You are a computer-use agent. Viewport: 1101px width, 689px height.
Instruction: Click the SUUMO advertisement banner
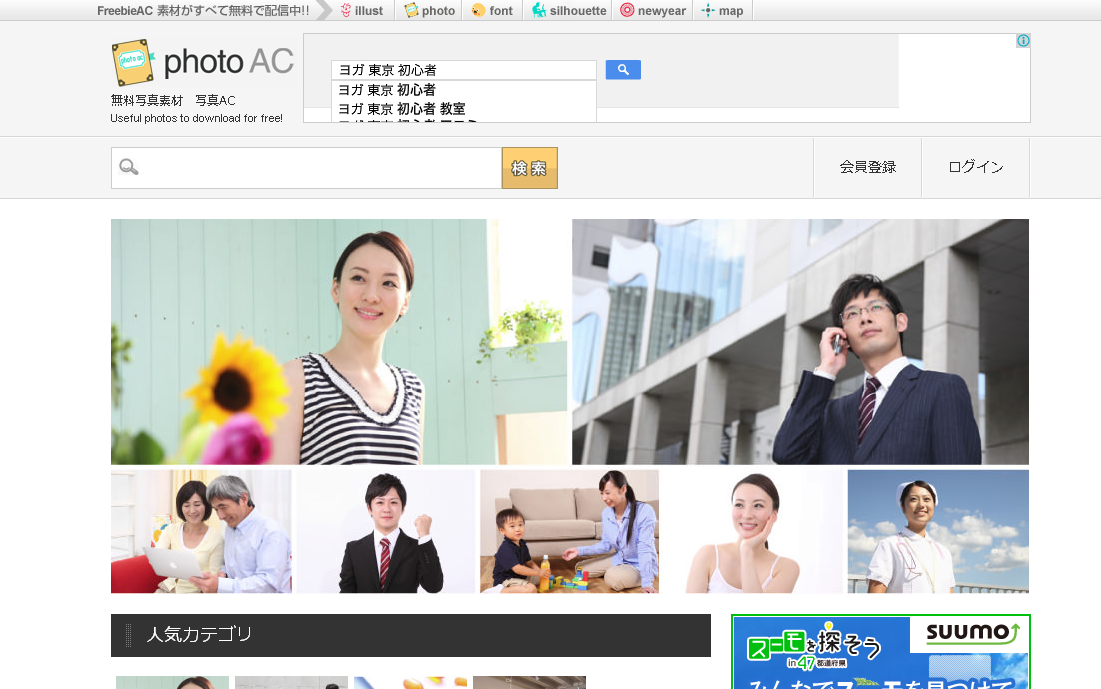tap(880, 652)
